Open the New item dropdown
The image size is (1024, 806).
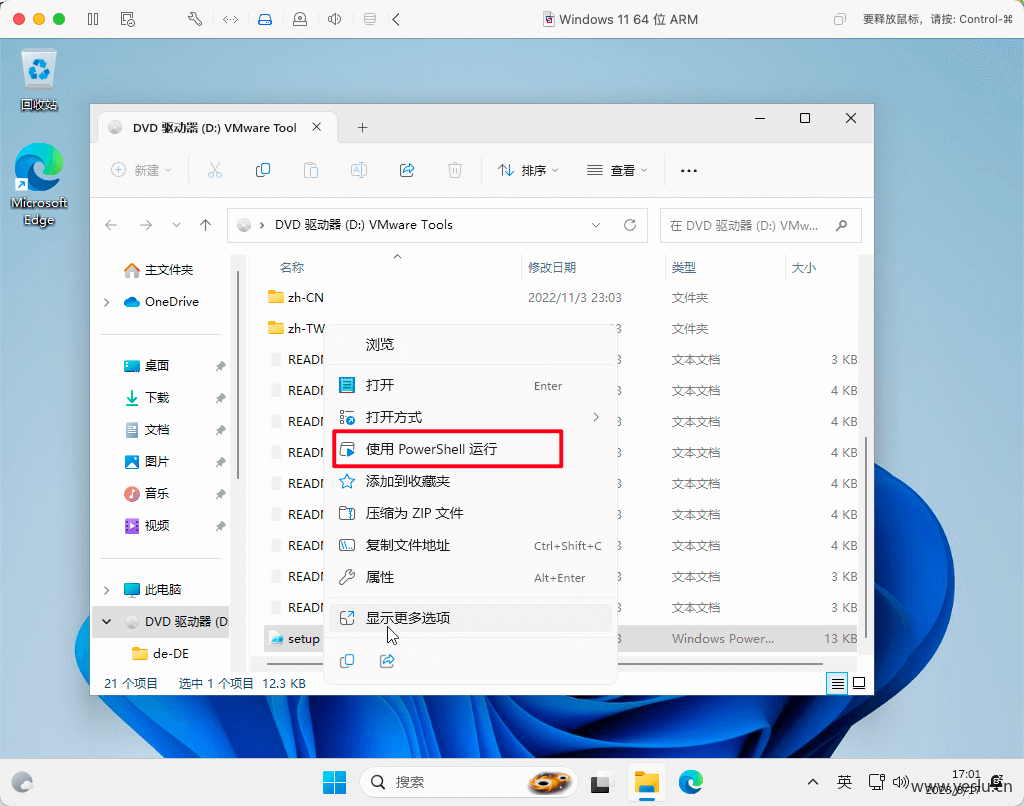(x=141, y=170)
